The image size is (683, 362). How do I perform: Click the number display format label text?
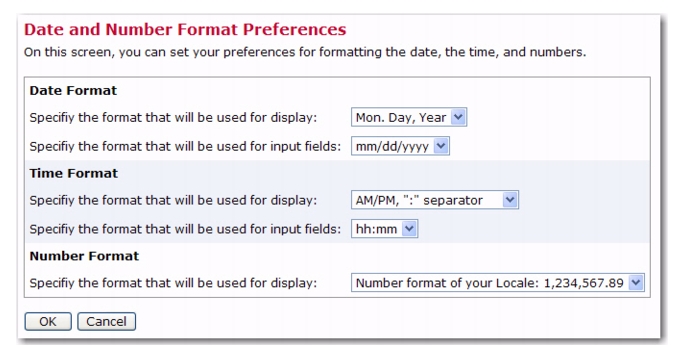(173, 283)
